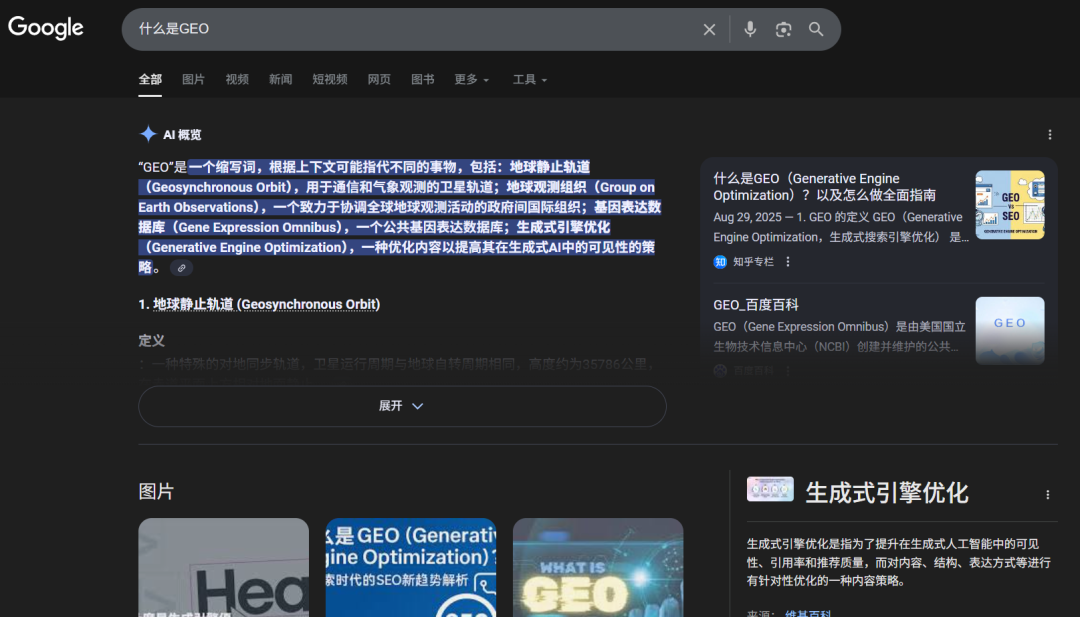Click inside the search input field
Image resolution: width=1080 pixels, height=617 pixels.
400,29
